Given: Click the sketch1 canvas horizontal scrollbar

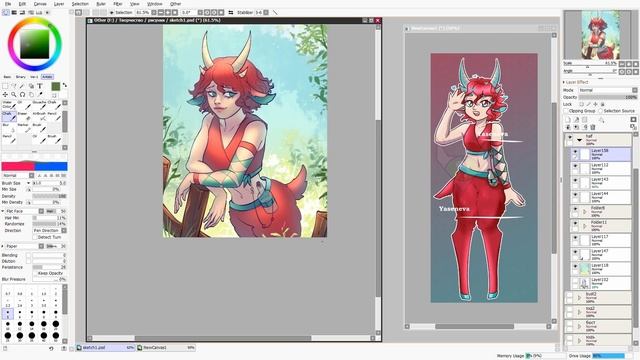Looking at the screenshot, I should (x=222, y=338).
